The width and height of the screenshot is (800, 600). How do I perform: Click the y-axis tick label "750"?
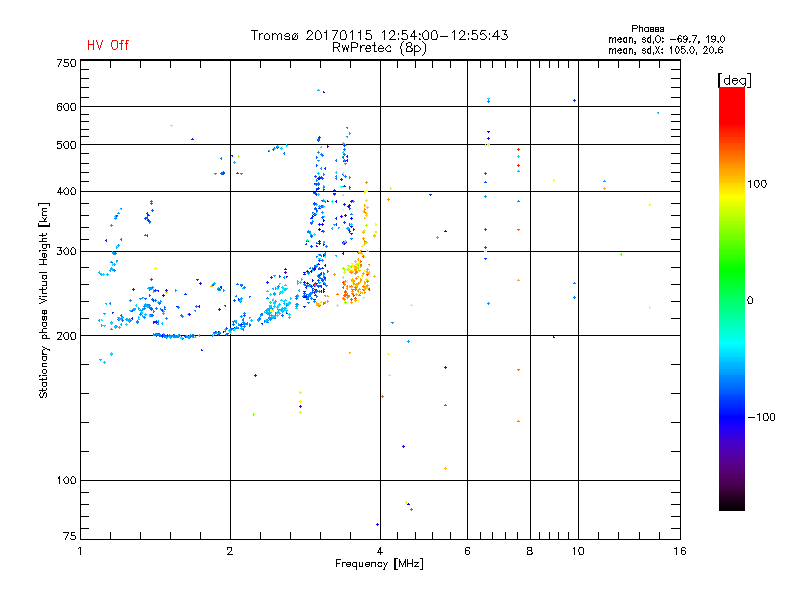(x=66, y=63)
